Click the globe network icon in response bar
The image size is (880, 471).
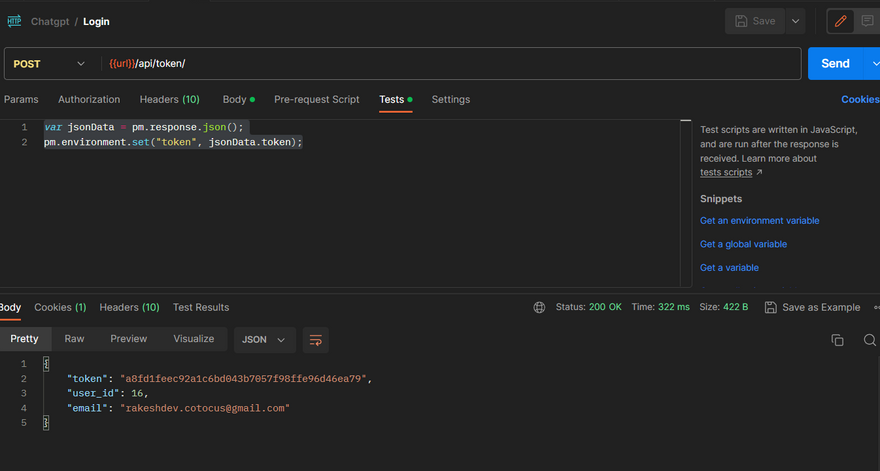click(x=540, y=307)
